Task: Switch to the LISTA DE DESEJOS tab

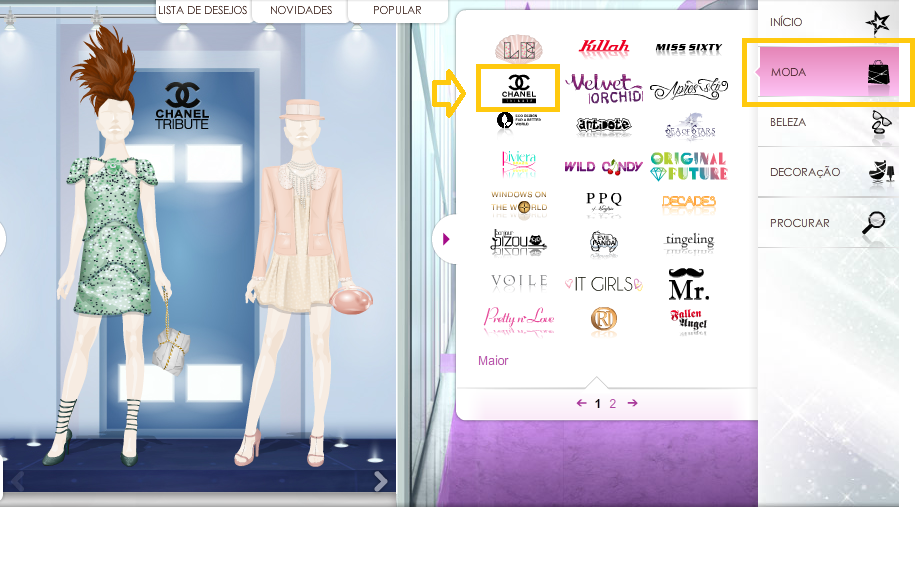Action: (x=203, y=10)
